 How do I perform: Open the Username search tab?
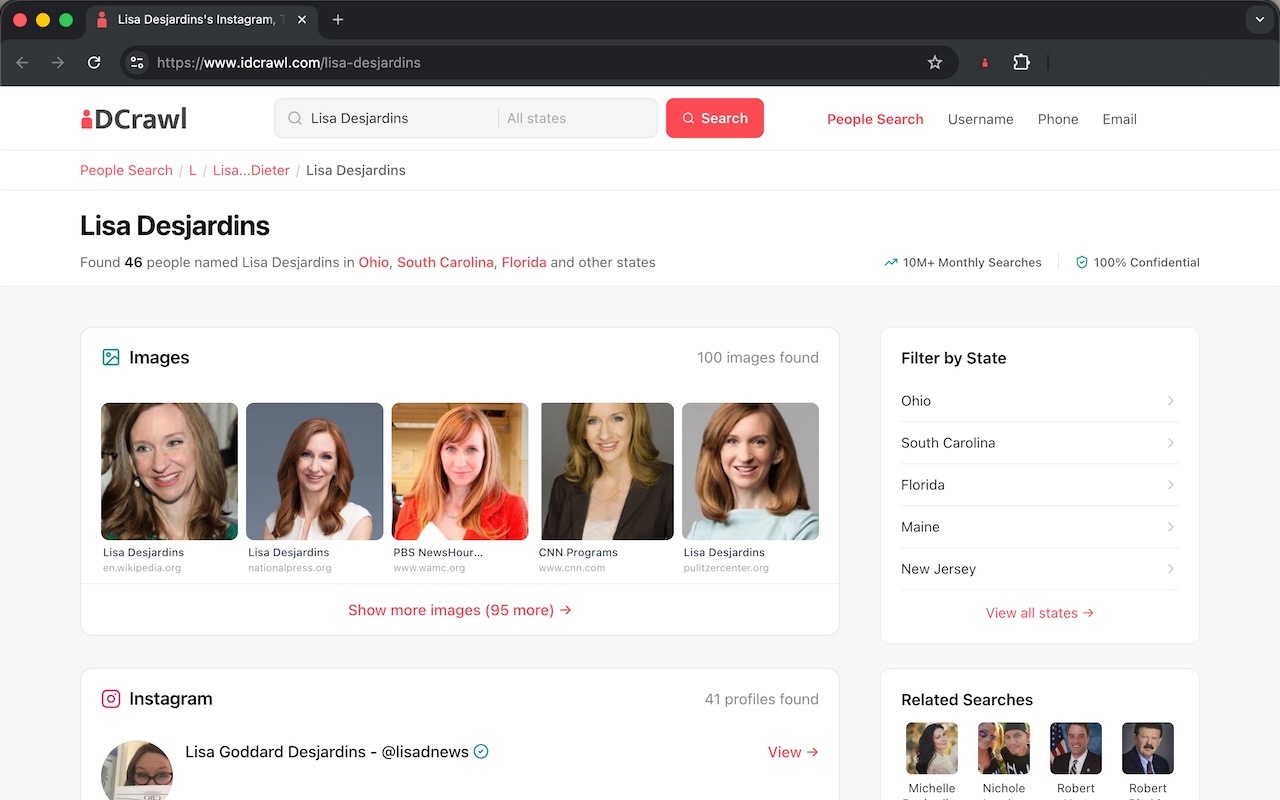point(980,119)
